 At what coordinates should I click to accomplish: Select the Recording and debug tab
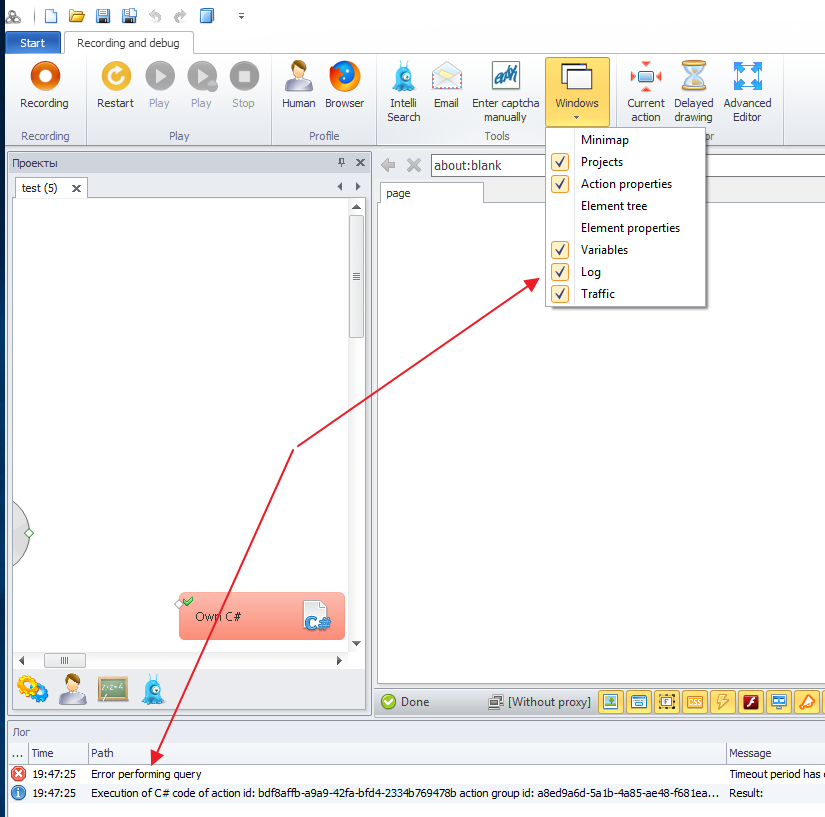point(128,43)
